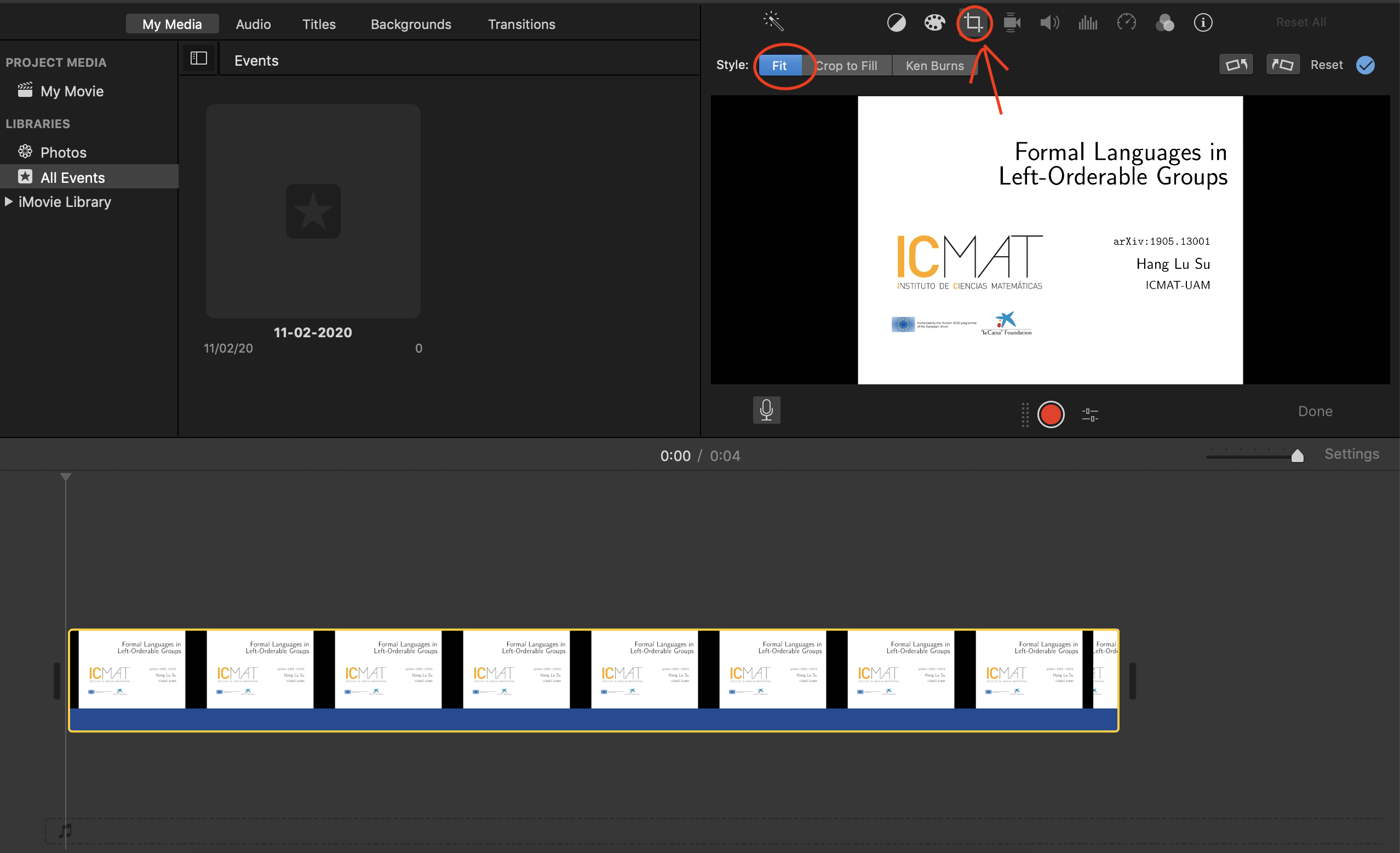Select All Events in the sidebar

(x=89, y=177)
